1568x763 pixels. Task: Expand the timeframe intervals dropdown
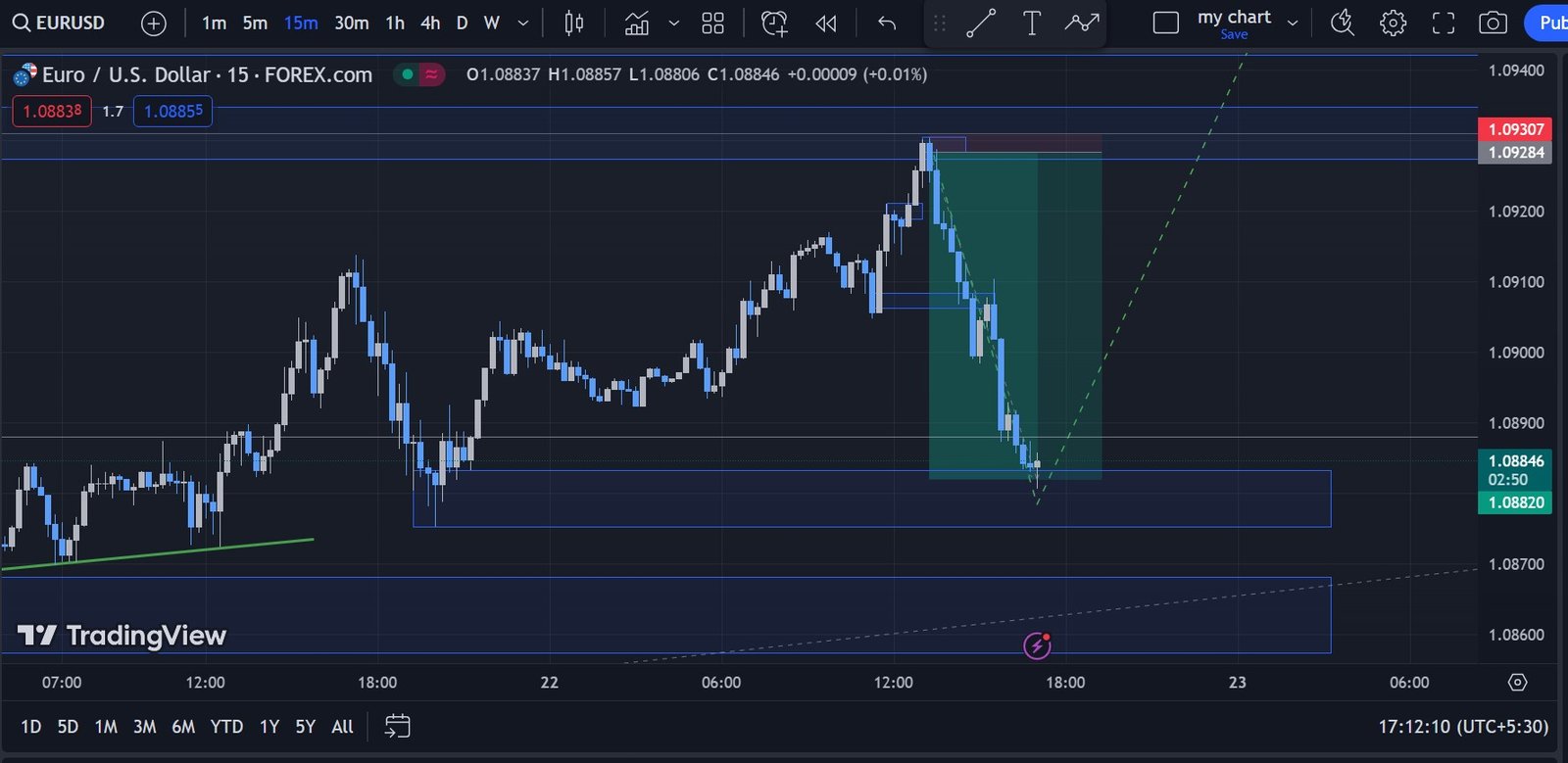pos(523,23)
